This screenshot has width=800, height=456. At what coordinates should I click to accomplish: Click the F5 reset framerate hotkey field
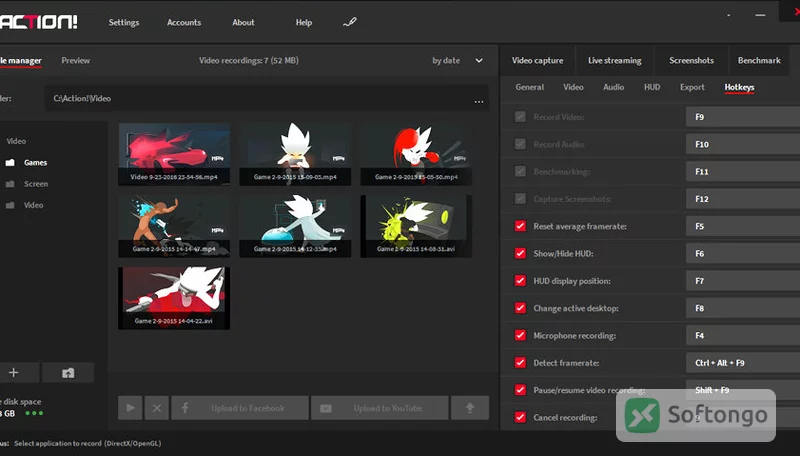point(743,226)
